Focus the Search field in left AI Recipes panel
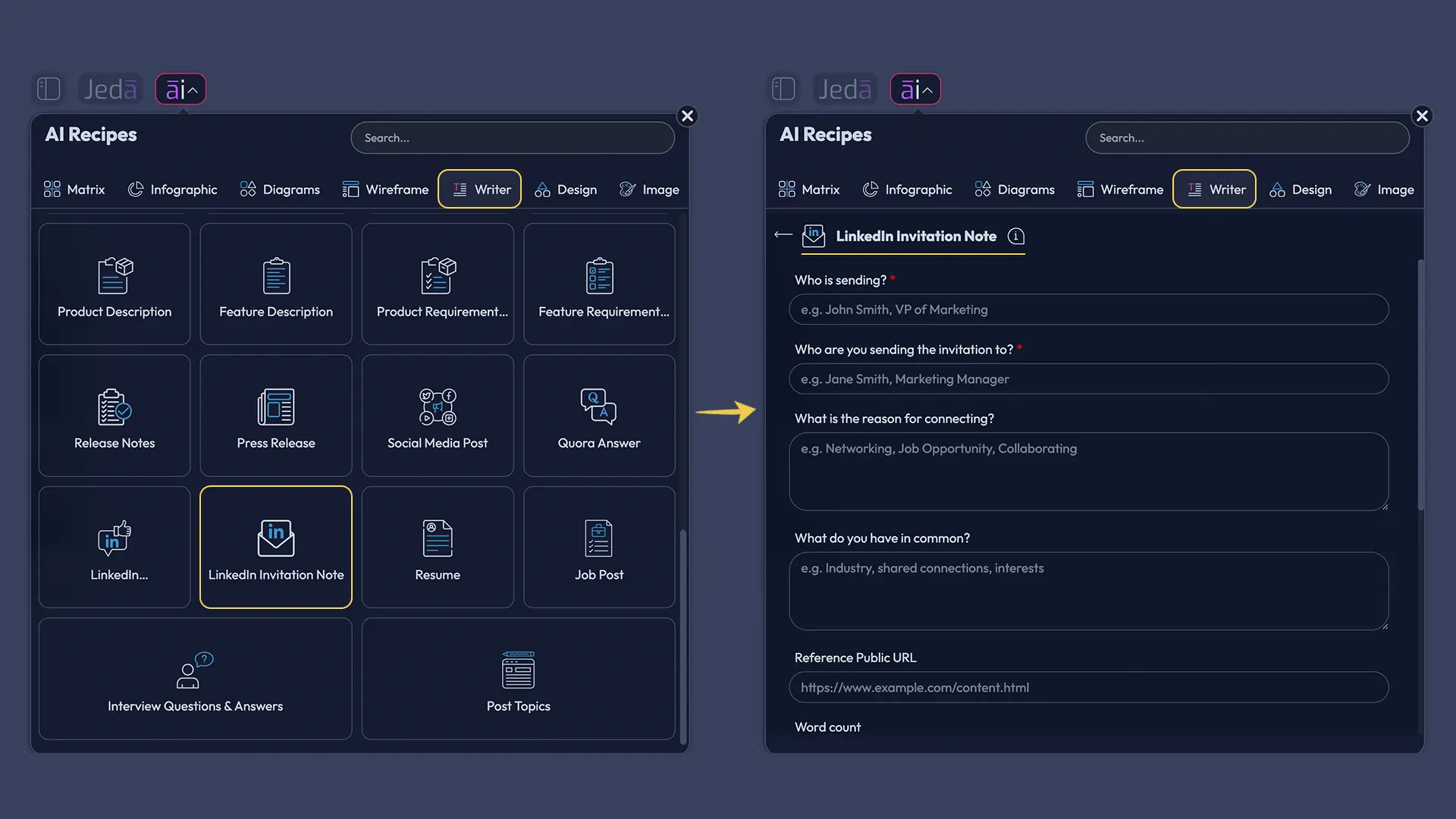 coord(513,138)
